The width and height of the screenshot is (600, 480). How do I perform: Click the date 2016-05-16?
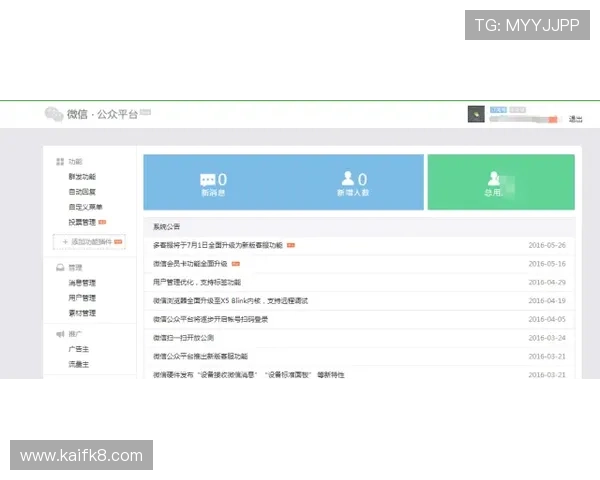[x=547, y=264]
